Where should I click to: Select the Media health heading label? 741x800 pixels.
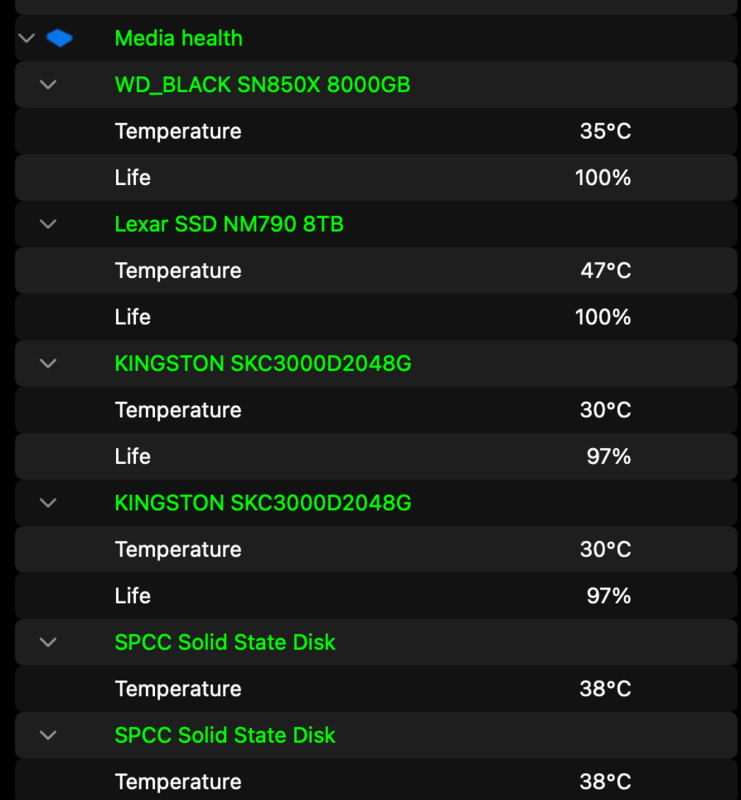coord(179,39)
